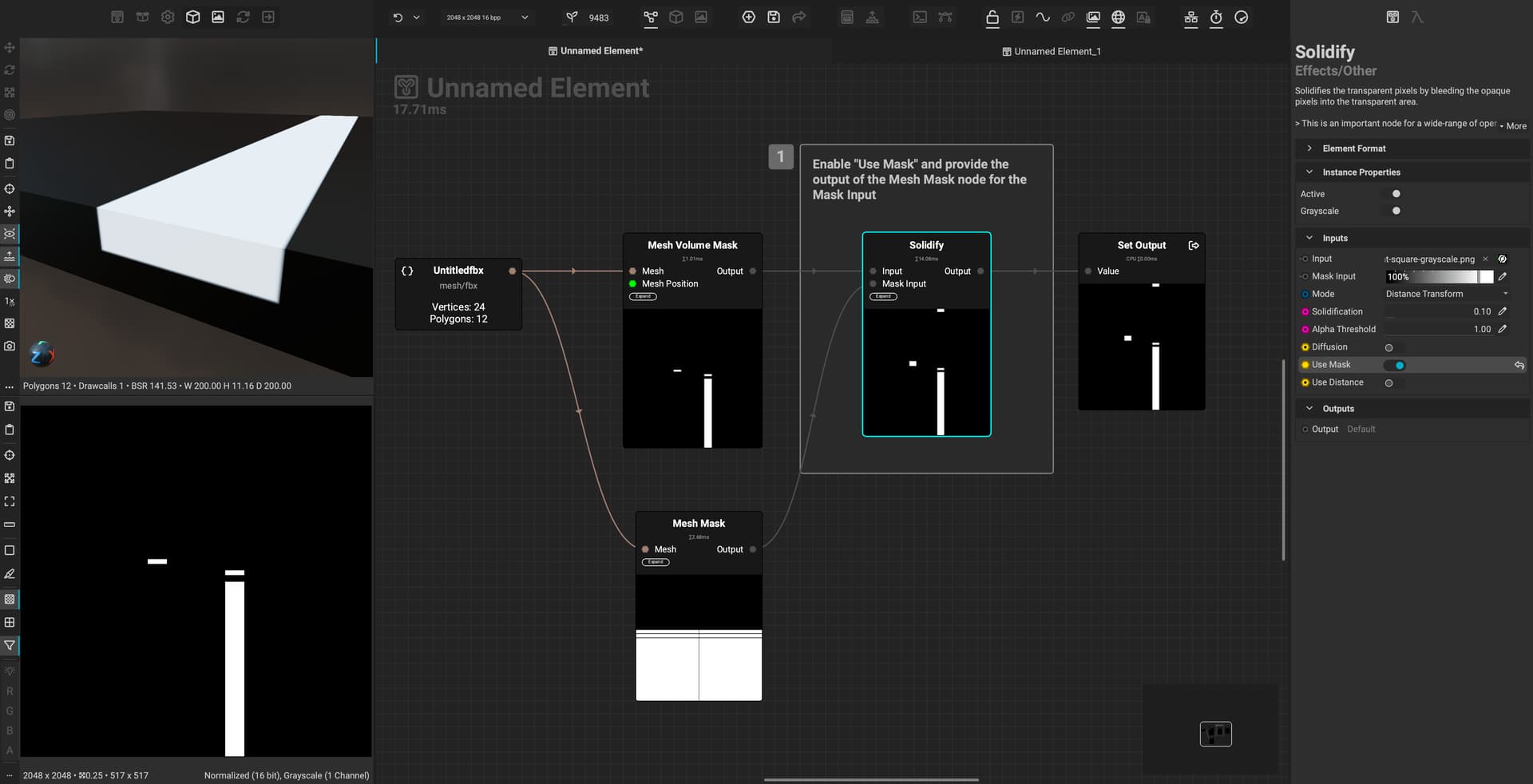Switch to the Unnamed Element_1 tab
The height and width of the screenshot is (784, 1533).
[1052, 51]
